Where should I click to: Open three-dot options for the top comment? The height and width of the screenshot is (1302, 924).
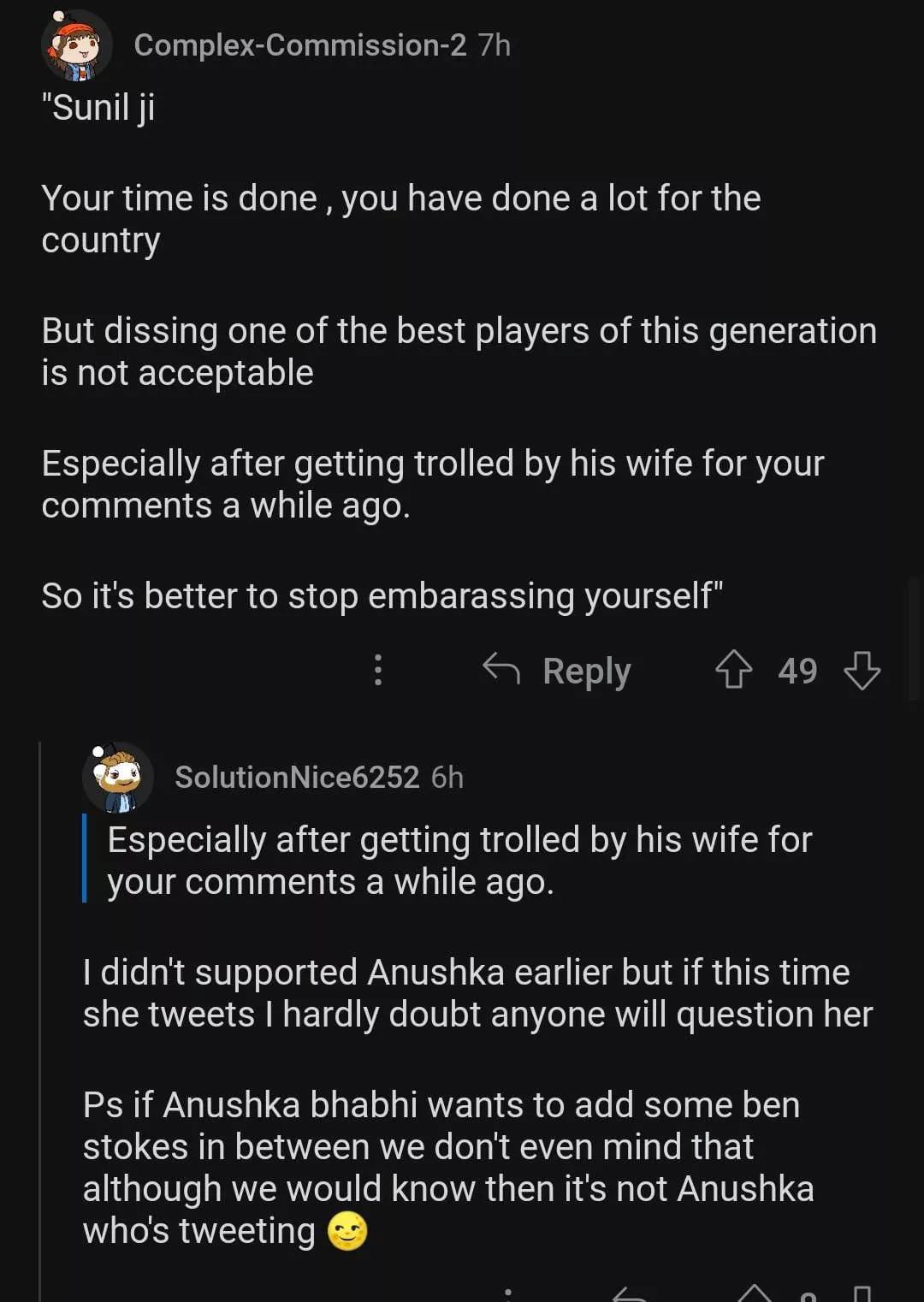[x=378, y=670]
